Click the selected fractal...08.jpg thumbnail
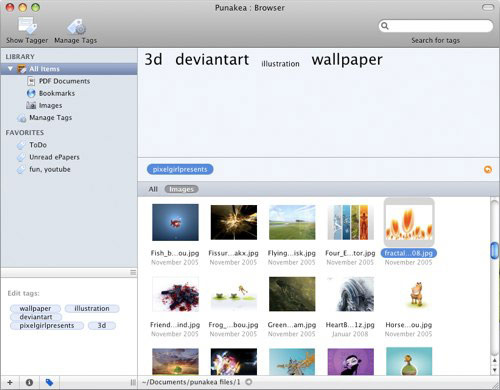The height and width of the screenshot is (390, 500). pos(409,222)
